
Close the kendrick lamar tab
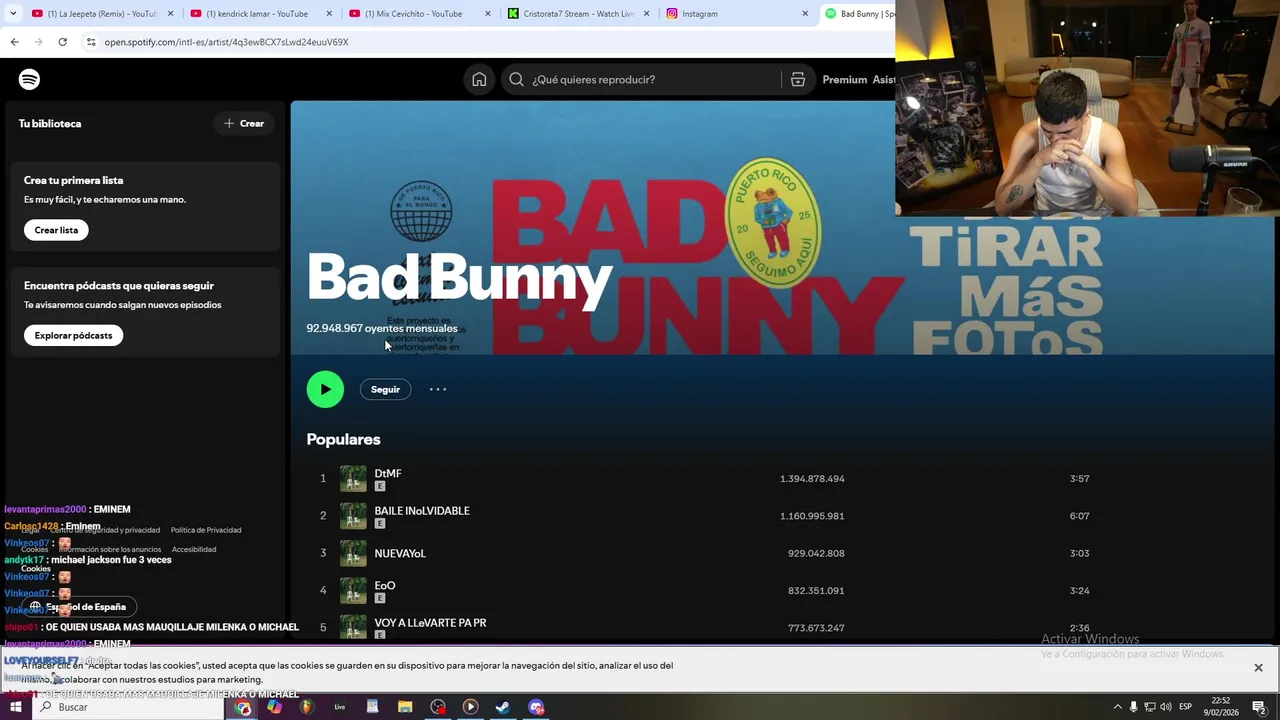pyautogui.click(x=329, y=14)
